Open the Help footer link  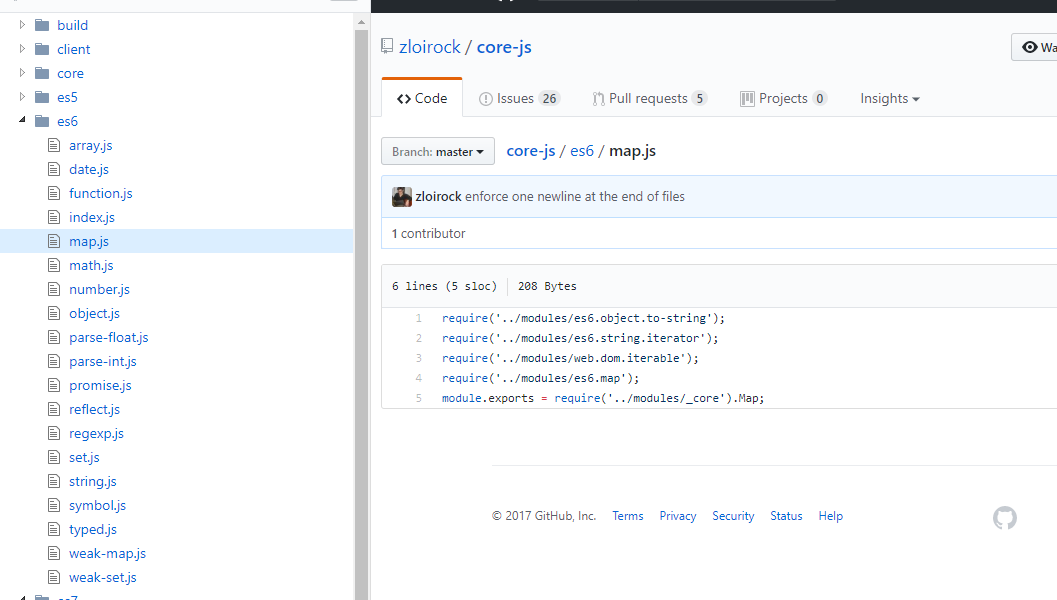pos(830,516)
